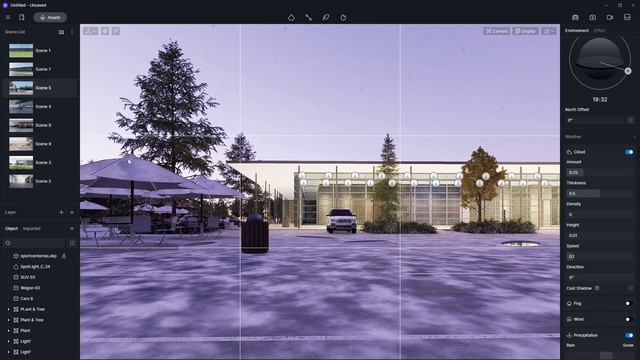Expand the first Plant & Tree group
The width and height of the screenshot is (640, 360).
tap(9, 309)
